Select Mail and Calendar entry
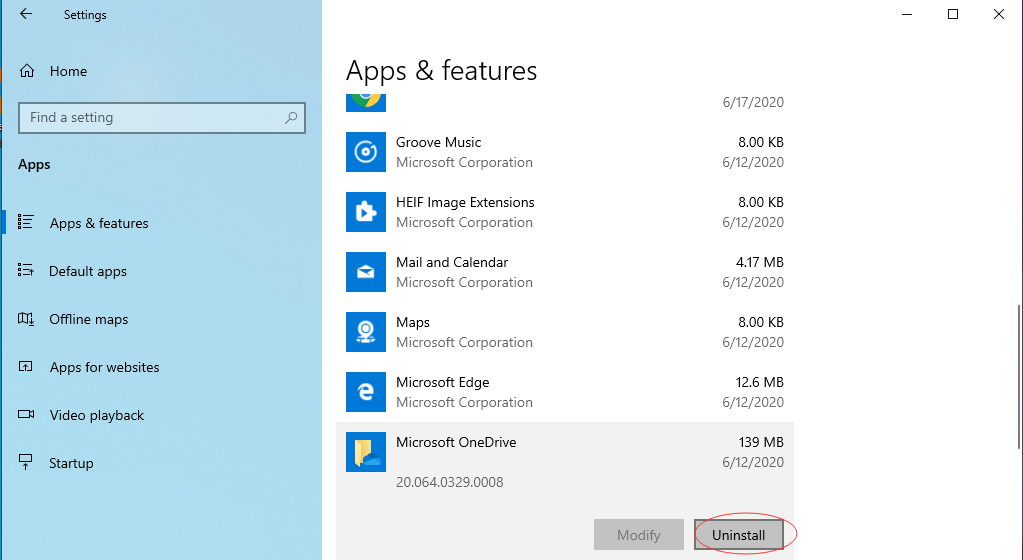Viewport: 1023px width, 560px height. (x=565, y=272)
